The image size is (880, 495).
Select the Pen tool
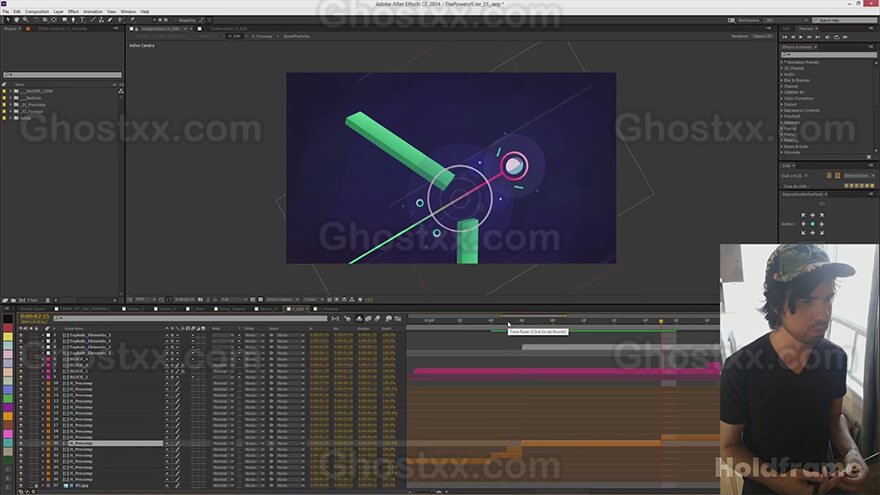[x=73, y=20]
